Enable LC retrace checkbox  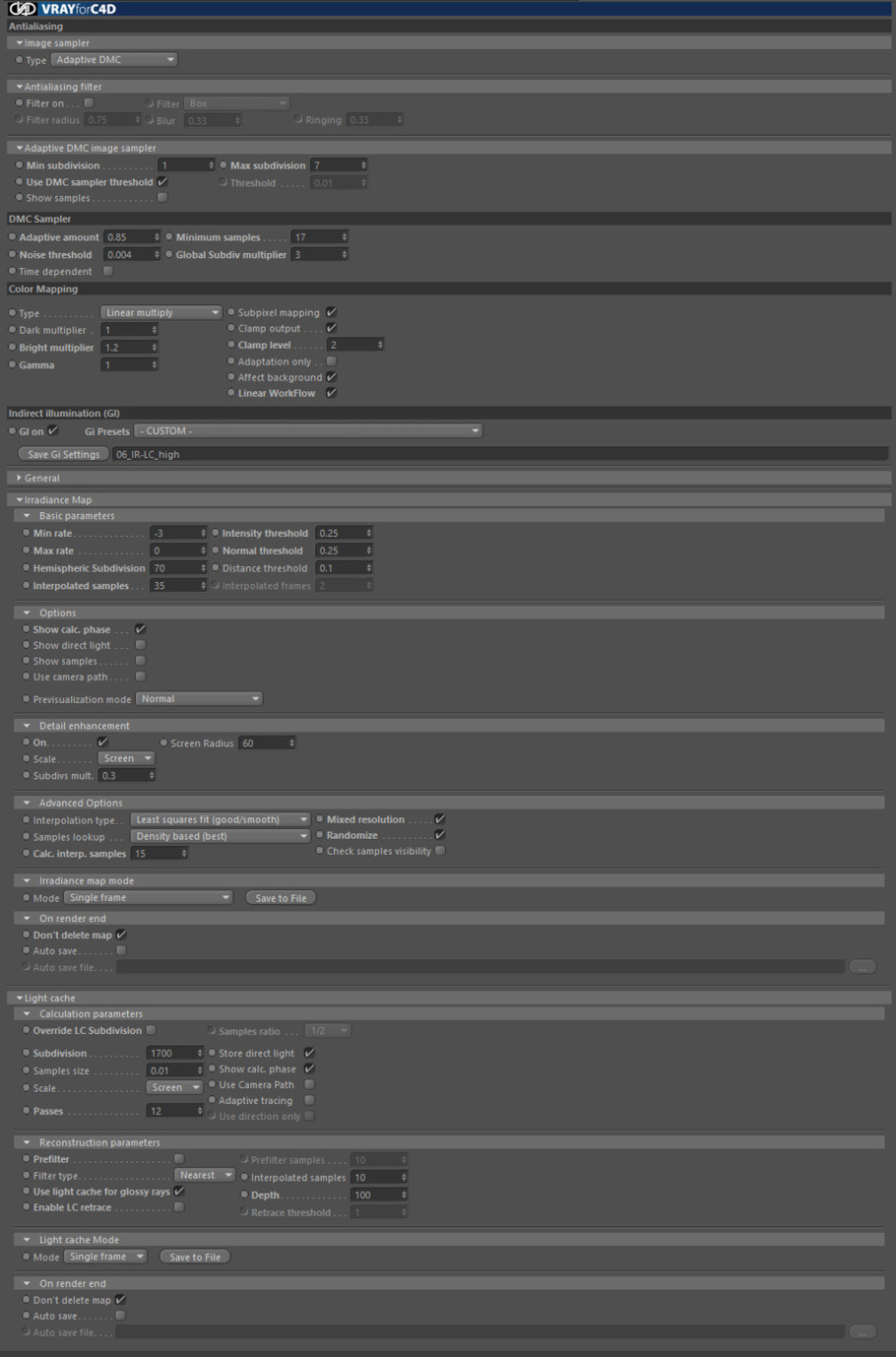179,1206
